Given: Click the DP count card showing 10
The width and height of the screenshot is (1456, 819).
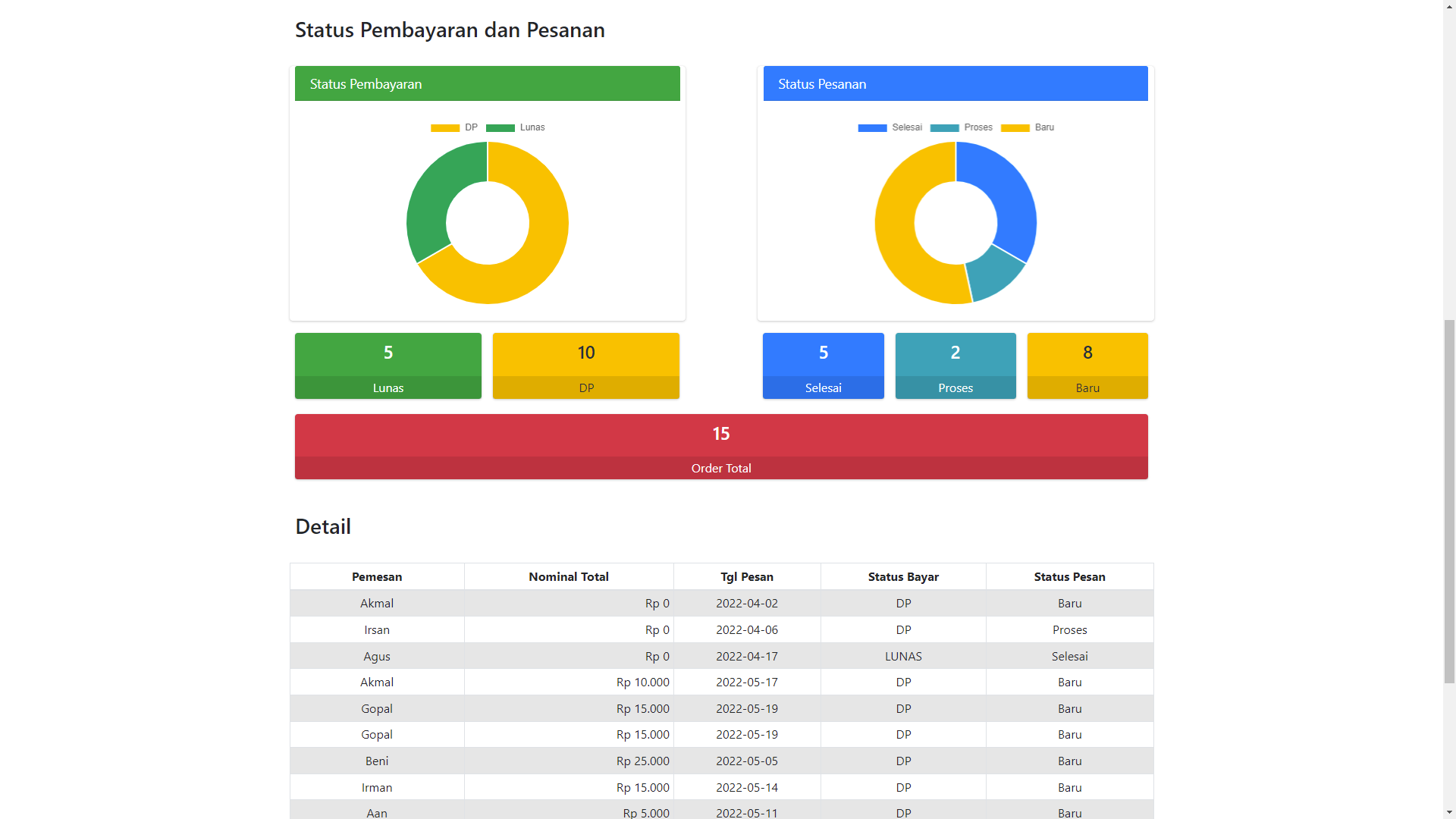Looking at the screenshot, I should click(x=585, y=366).
